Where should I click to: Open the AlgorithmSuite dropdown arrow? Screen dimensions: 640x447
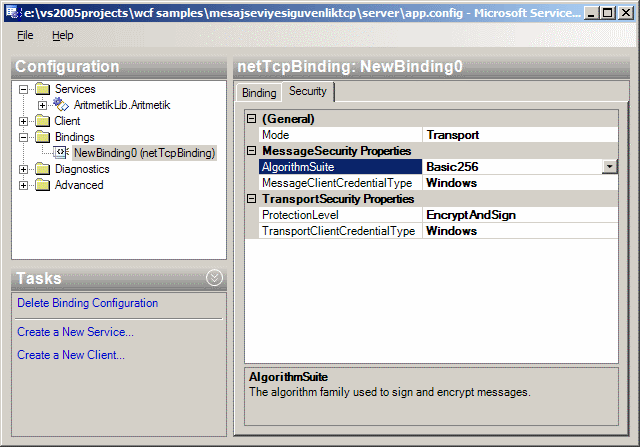click(x=609, y=167)
